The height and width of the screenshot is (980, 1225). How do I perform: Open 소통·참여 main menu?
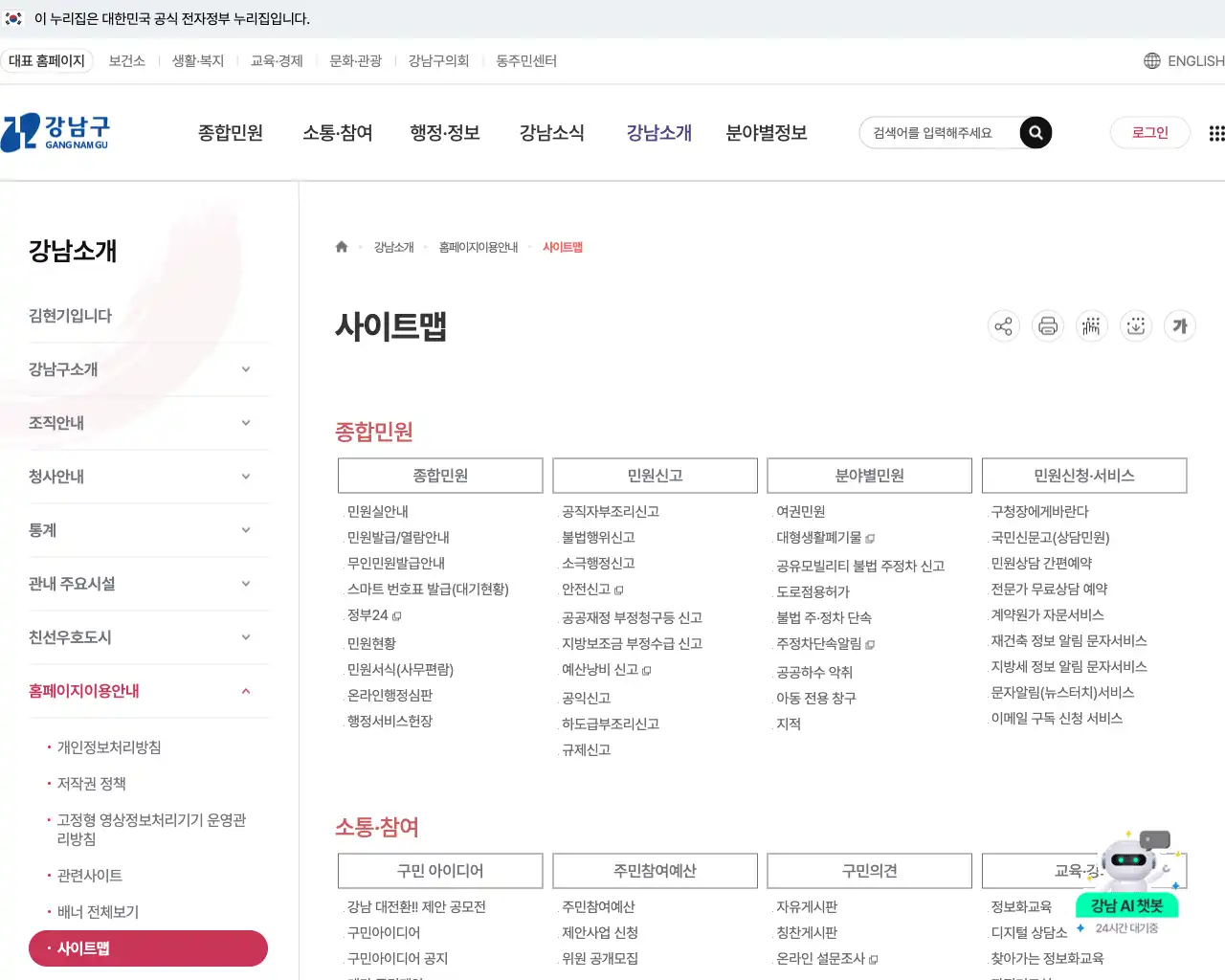pos(338,133)
